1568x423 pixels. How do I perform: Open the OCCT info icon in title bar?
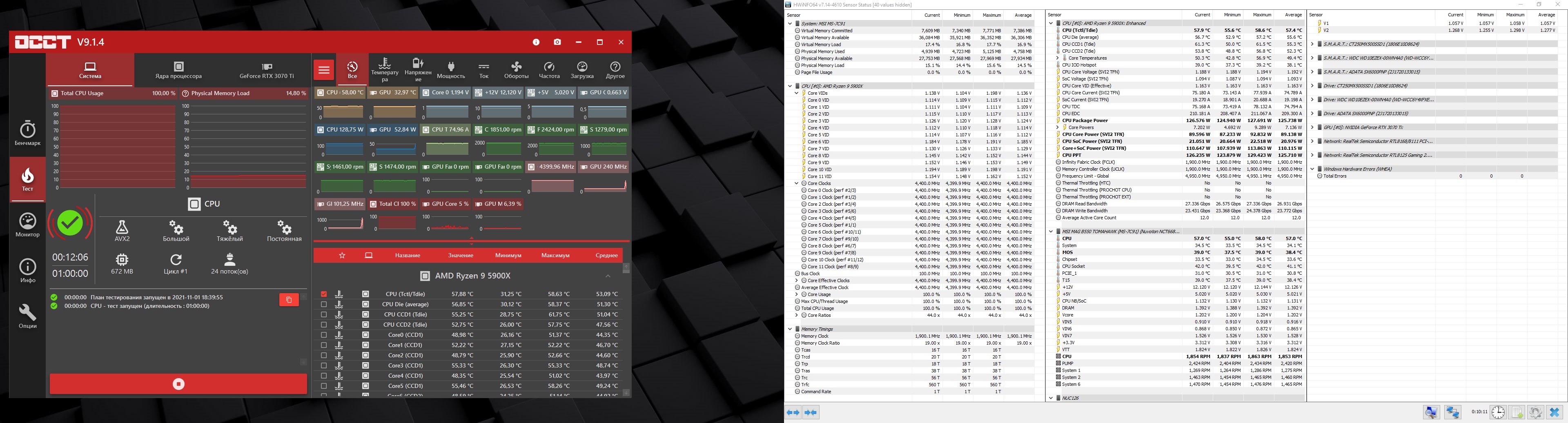pyautogui.click(x=536, y=42)
